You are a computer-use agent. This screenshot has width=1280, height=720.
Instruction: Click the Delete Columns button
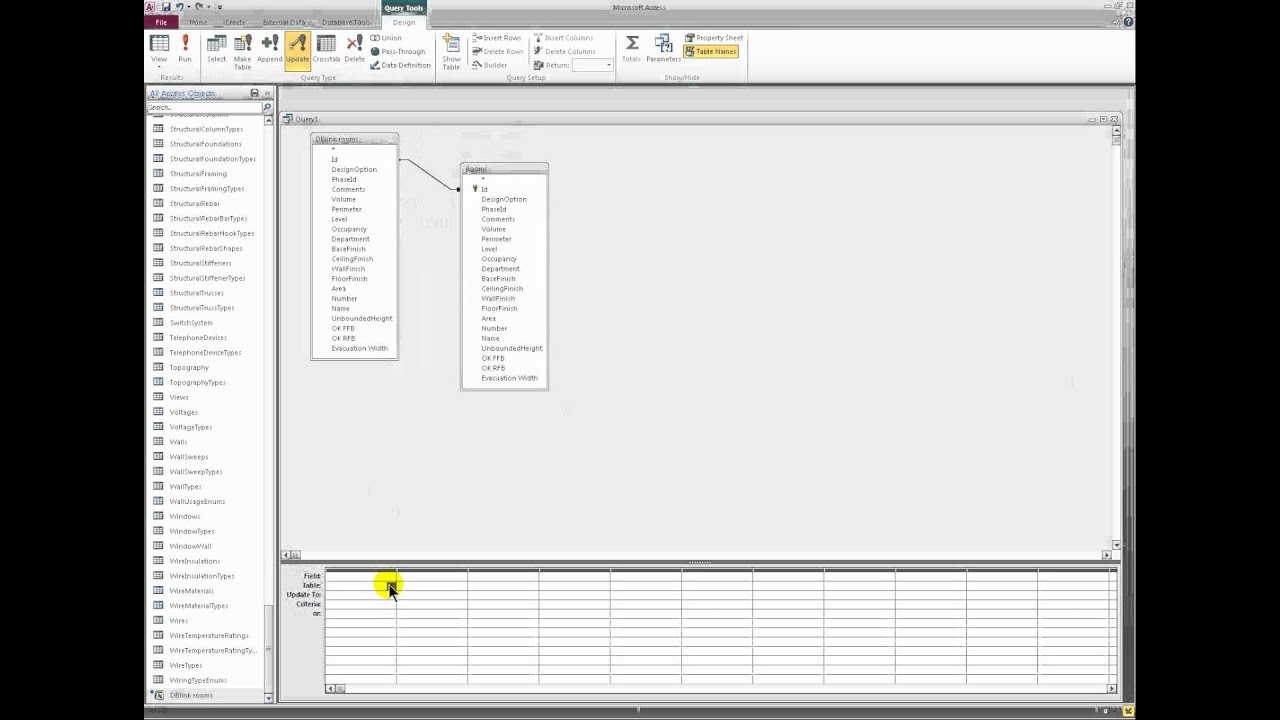564,51
